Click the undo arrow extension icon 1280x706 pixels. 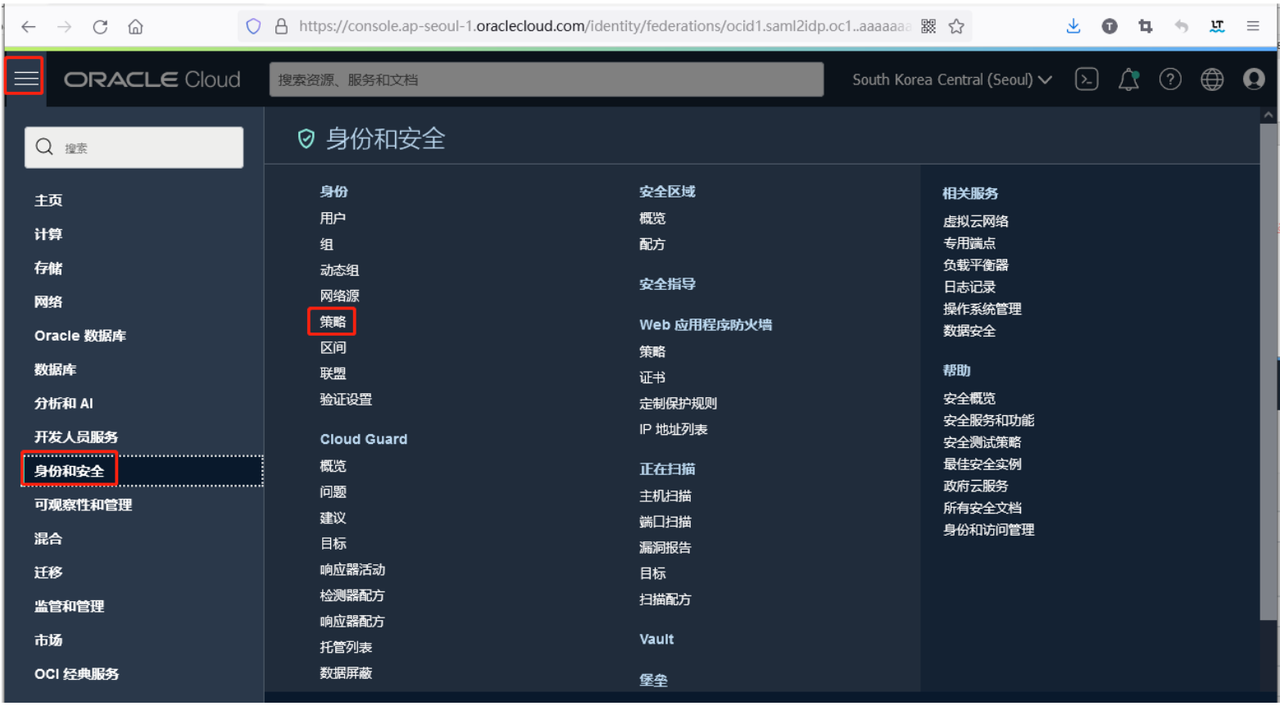(1182, 27)
